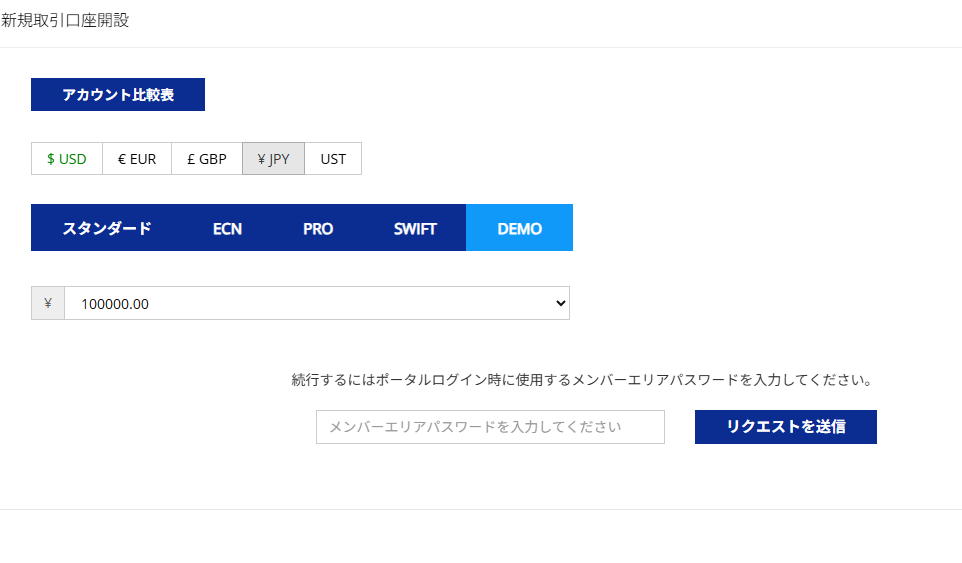The width and height of the screenshot is (962, 563).
Task: Select the DEMO account tab
Action: pos(519,228)
